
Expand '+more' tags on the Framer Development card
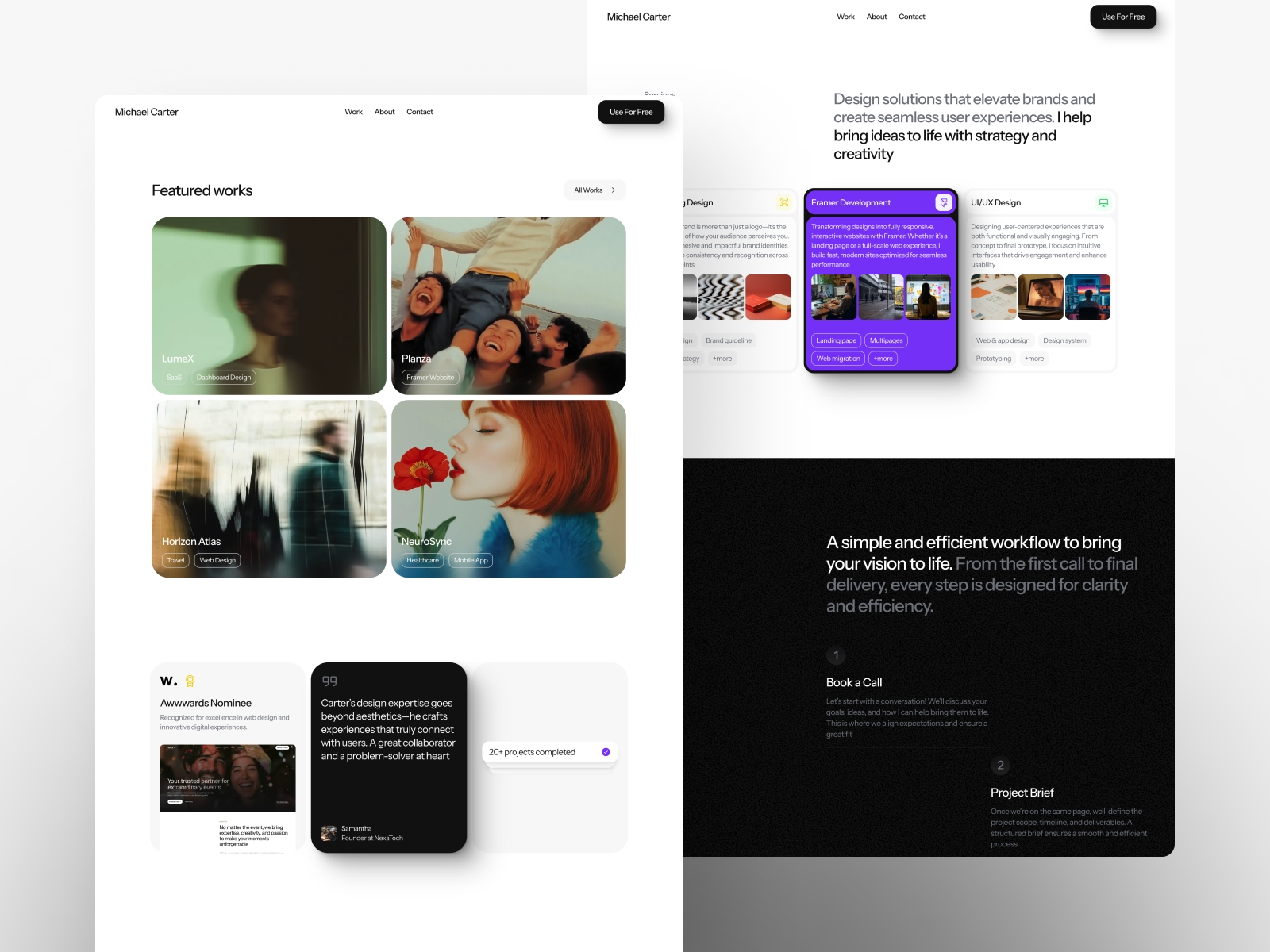click(883, 358)
